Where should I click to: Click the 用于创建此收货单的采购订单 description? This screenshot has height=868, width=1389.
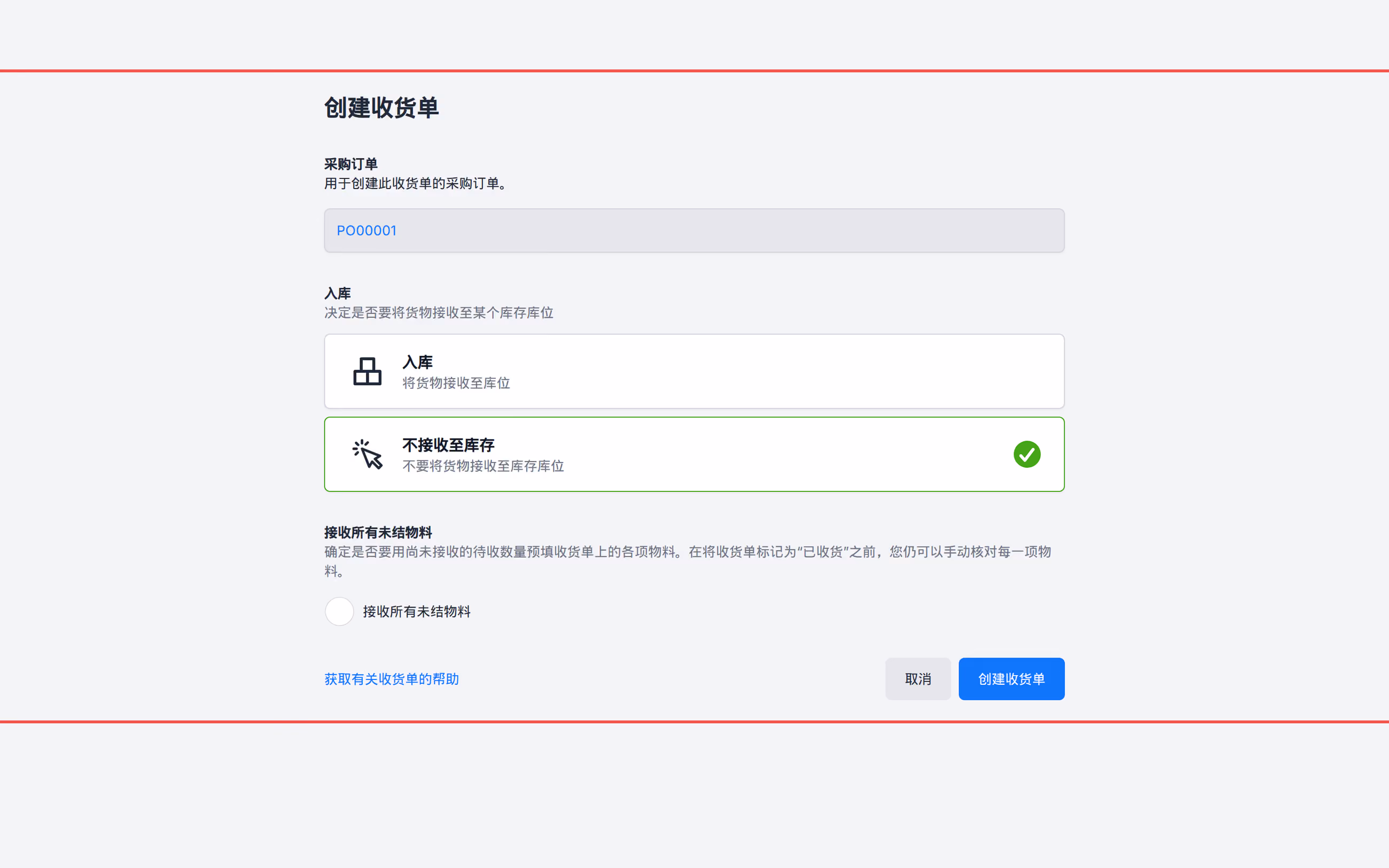coord(415,184)
